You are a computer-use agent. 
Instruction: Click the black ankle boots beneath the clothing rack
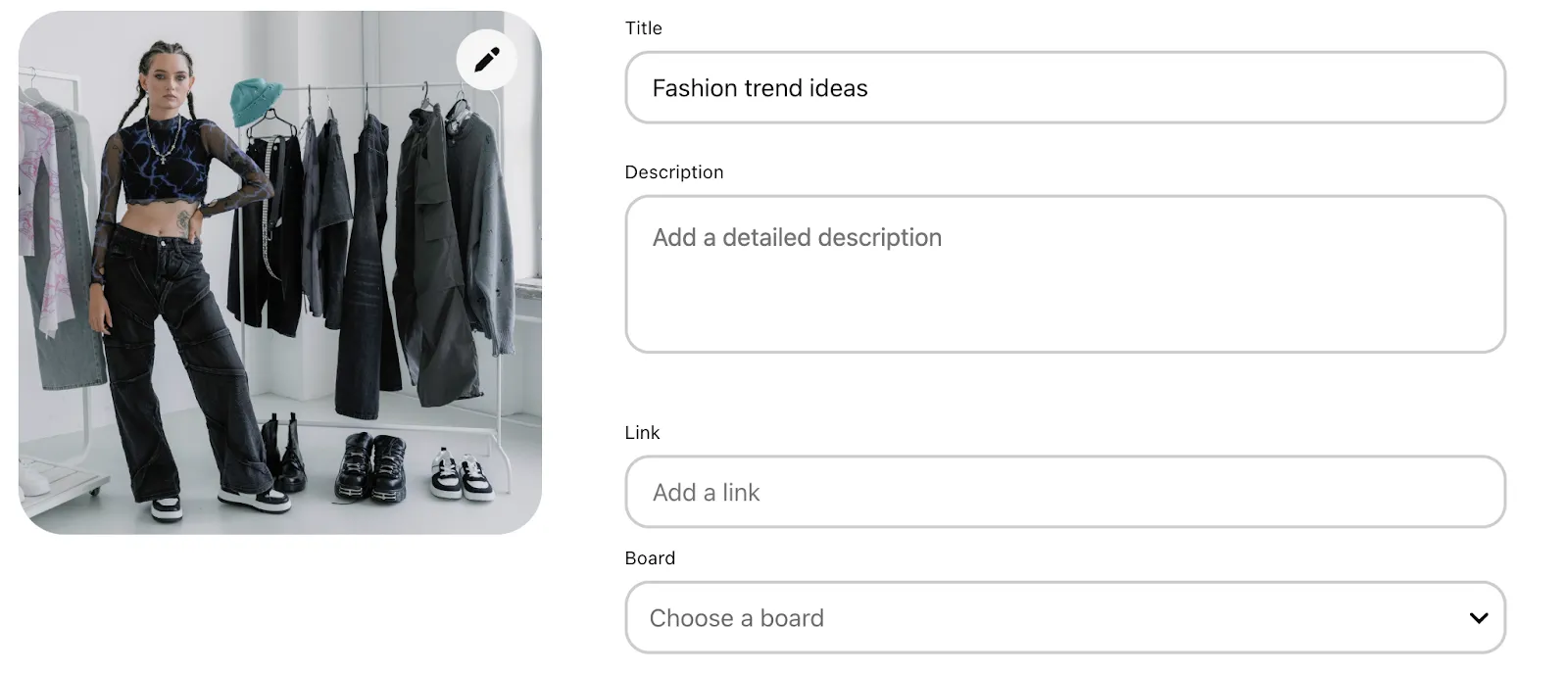pos(284,453)
